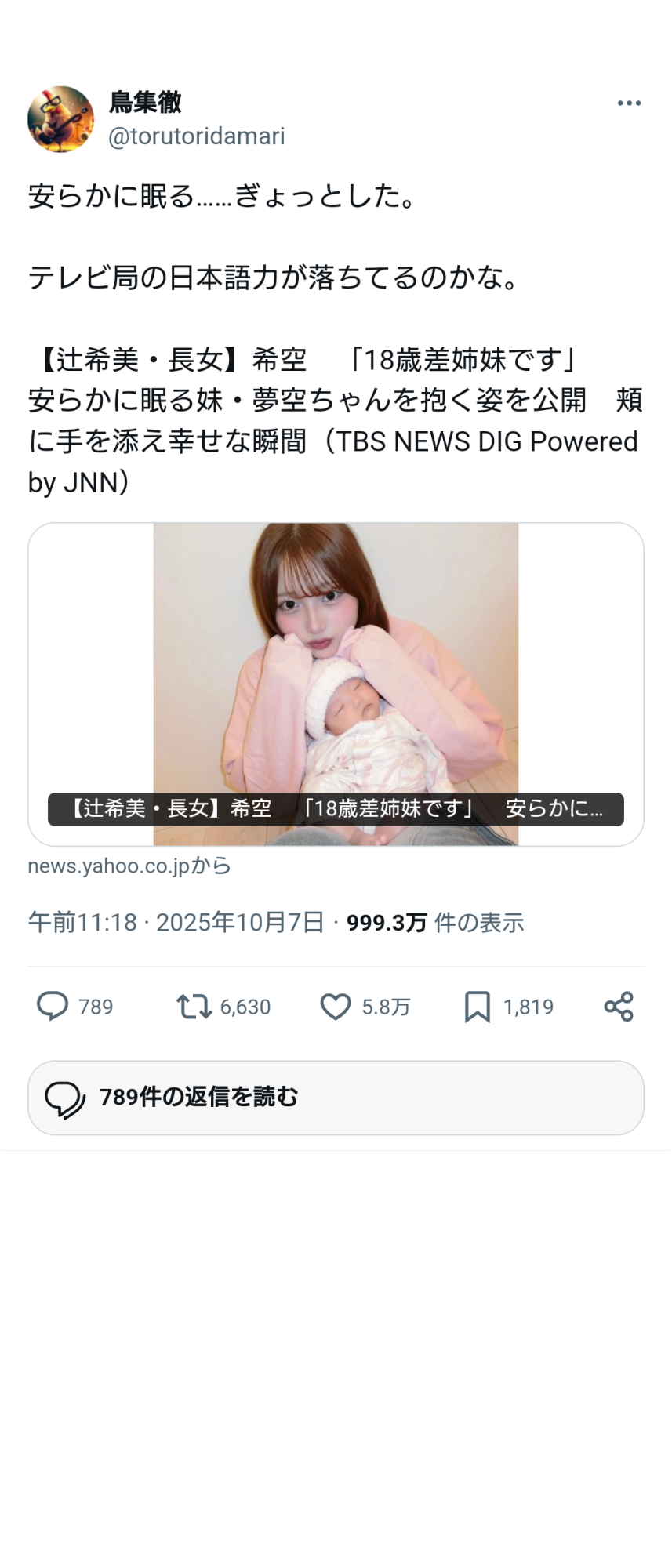672x1568 pixels.
Task: Open the chicken profile avatar
Action: tap(60, 119)
